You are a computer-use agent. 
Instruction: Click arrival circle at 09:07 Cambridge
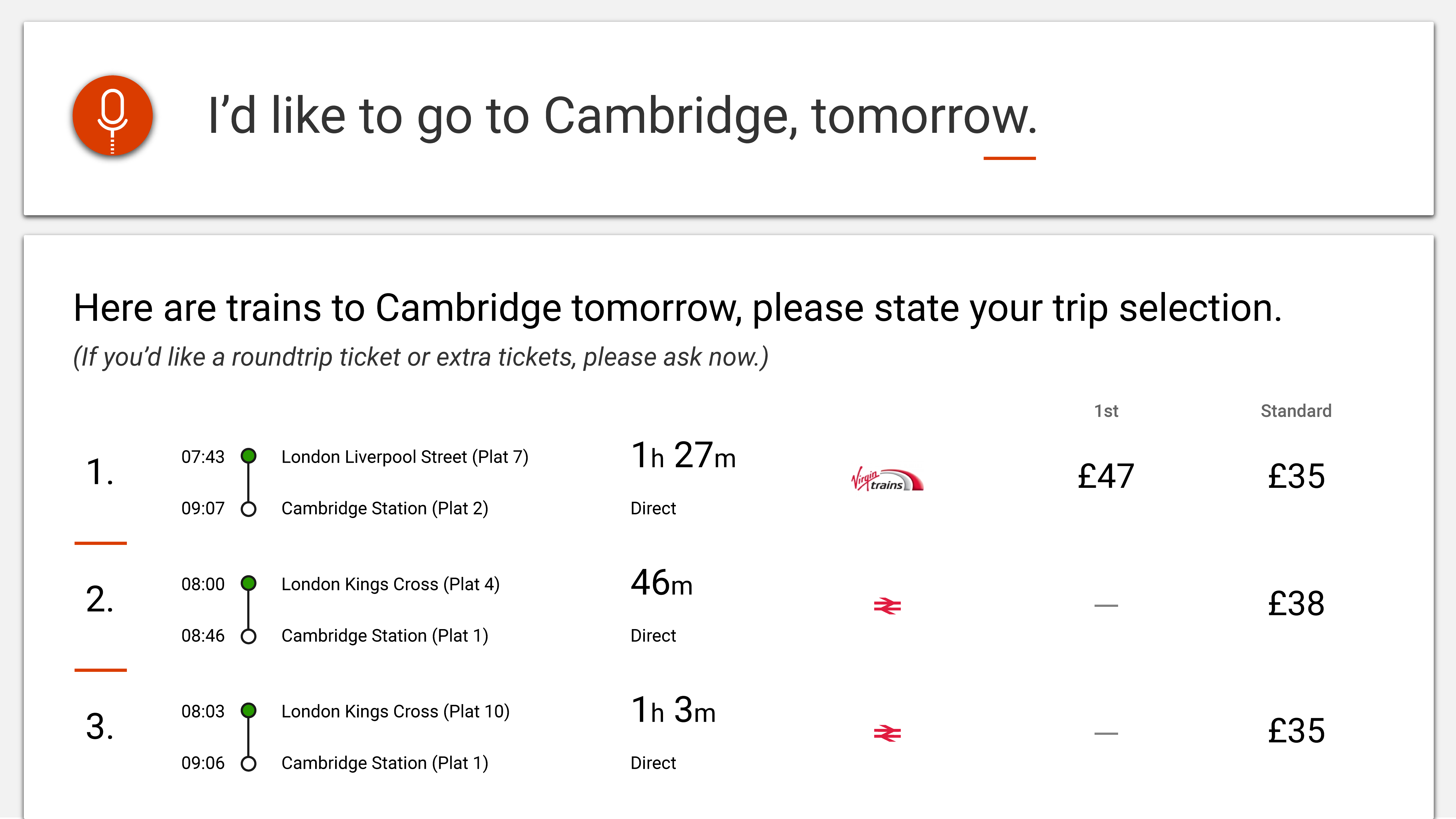[249, 509]
